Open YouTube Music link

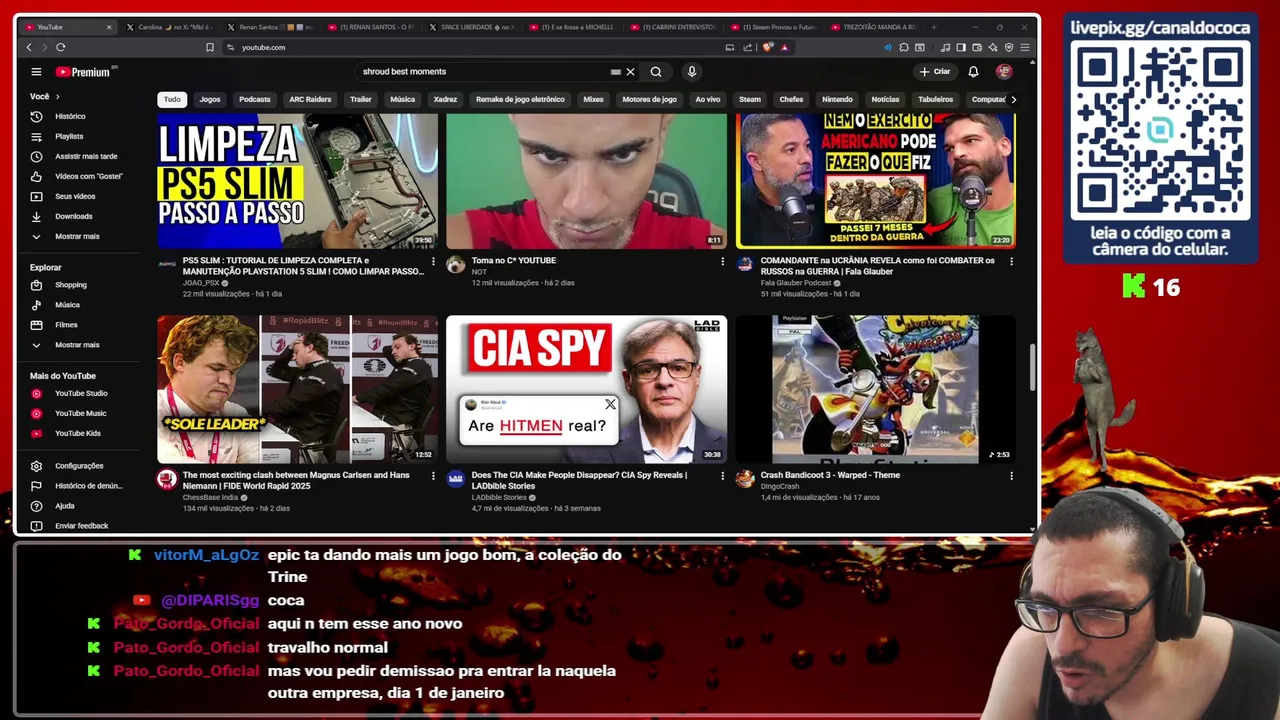(x=76, y=414)
